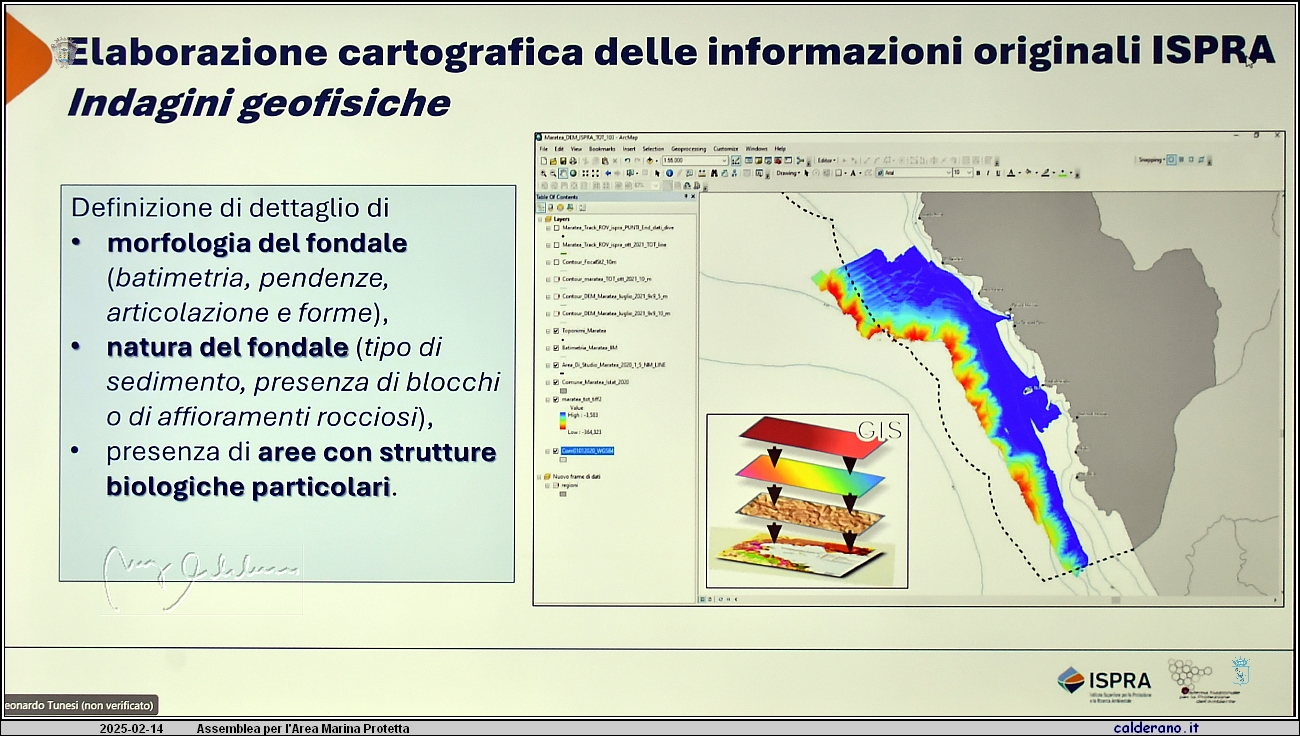Click the Snapping menu button
Screen dimensions: 1300x736
click(x=1150, y=160)
